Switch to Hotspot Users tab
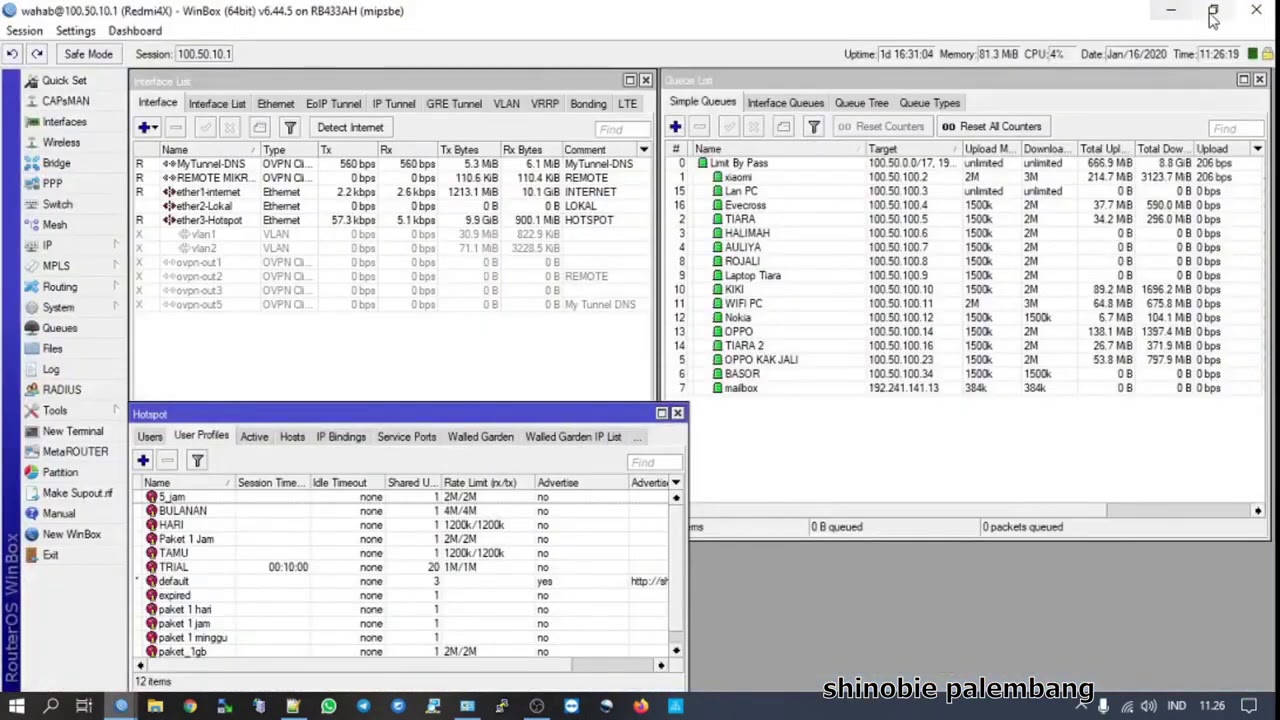 tap(150, 437)
